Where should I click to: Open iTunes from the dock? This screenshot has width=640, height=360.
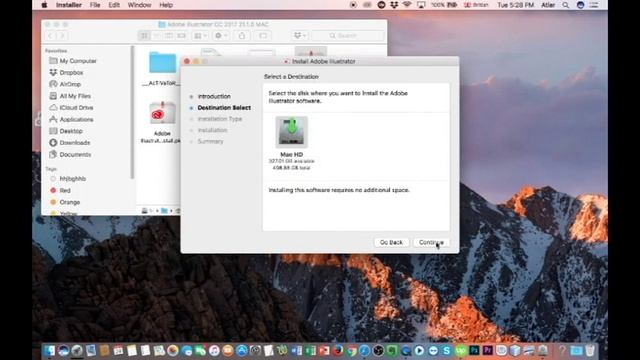click(214, 350)
